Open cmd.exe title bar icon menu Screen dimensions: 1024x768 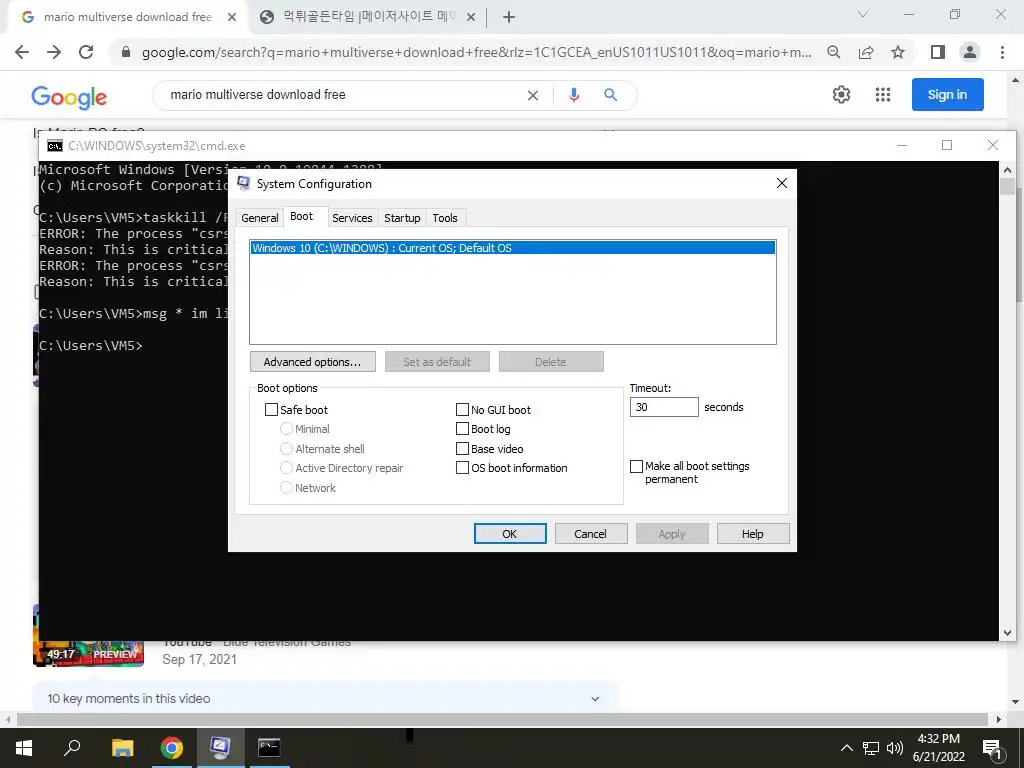coord(55,146)
